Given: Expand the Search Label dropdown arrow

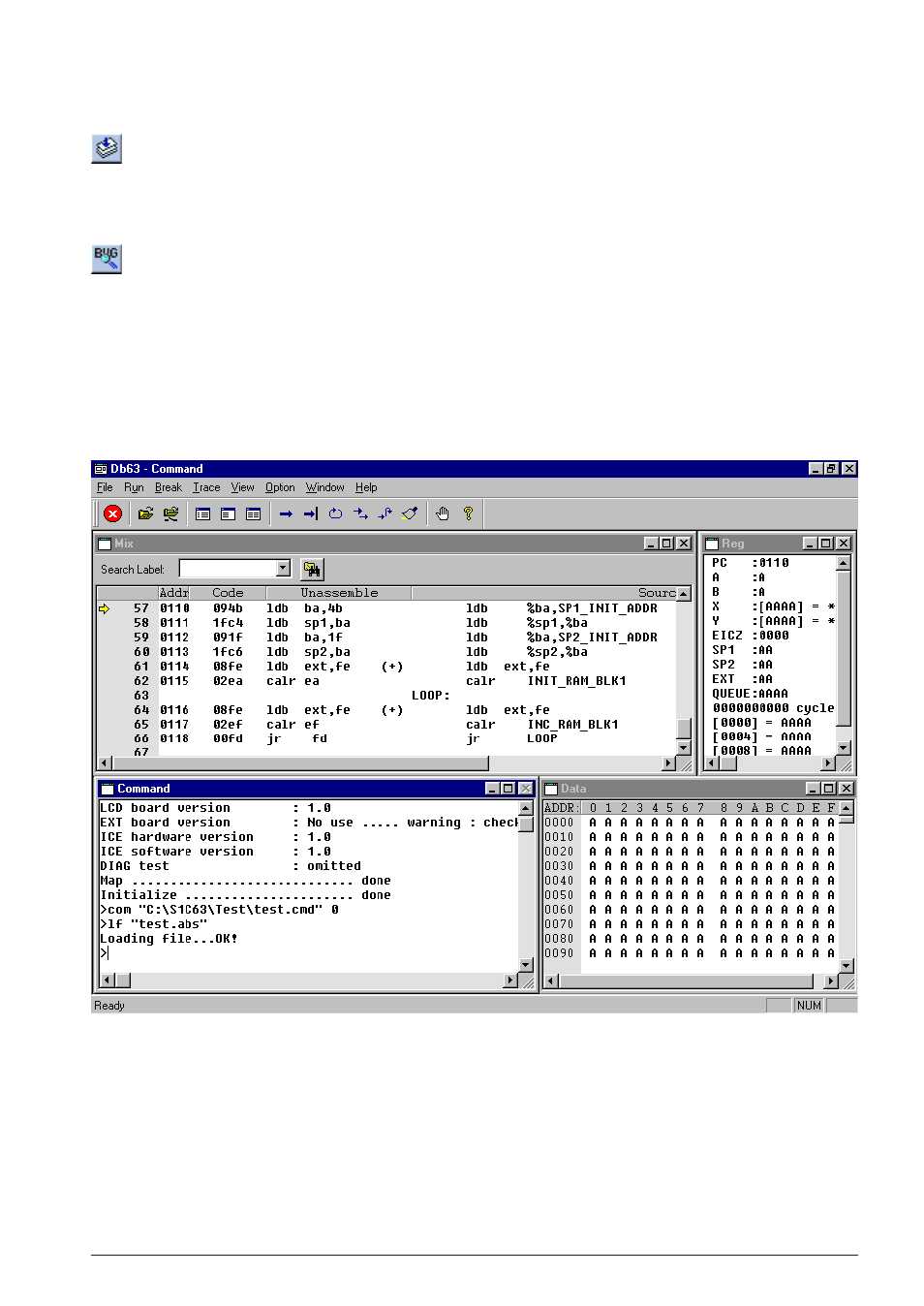Looking at the screenshot, I should [283, 569].
